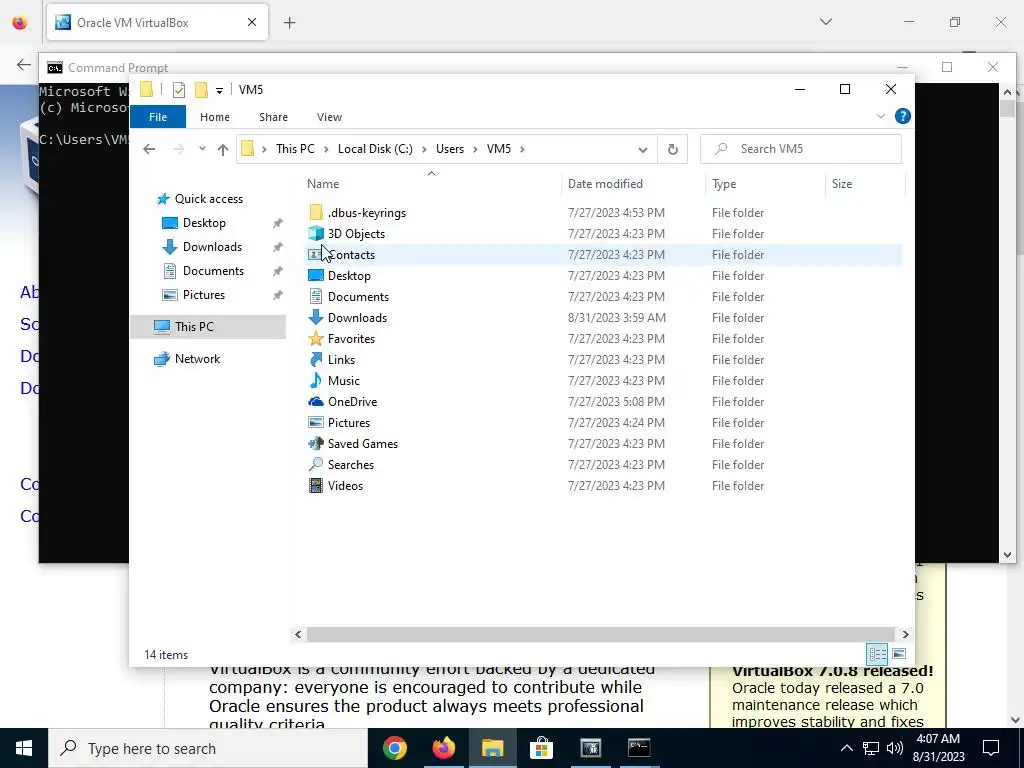This screenshot has width=1024, height=768.
Task: Open Command Prompt taskbar icon
Action: (x=639, y=748)
